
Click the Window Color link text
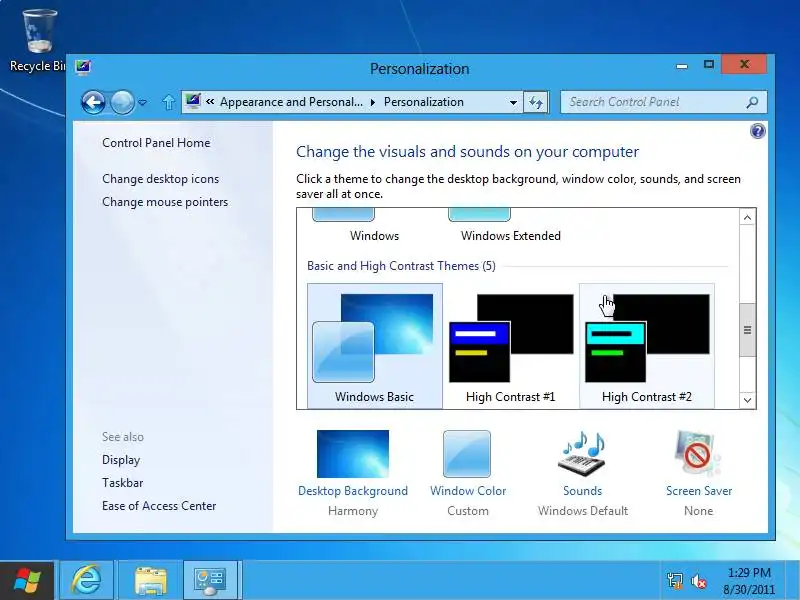[468, 491]
